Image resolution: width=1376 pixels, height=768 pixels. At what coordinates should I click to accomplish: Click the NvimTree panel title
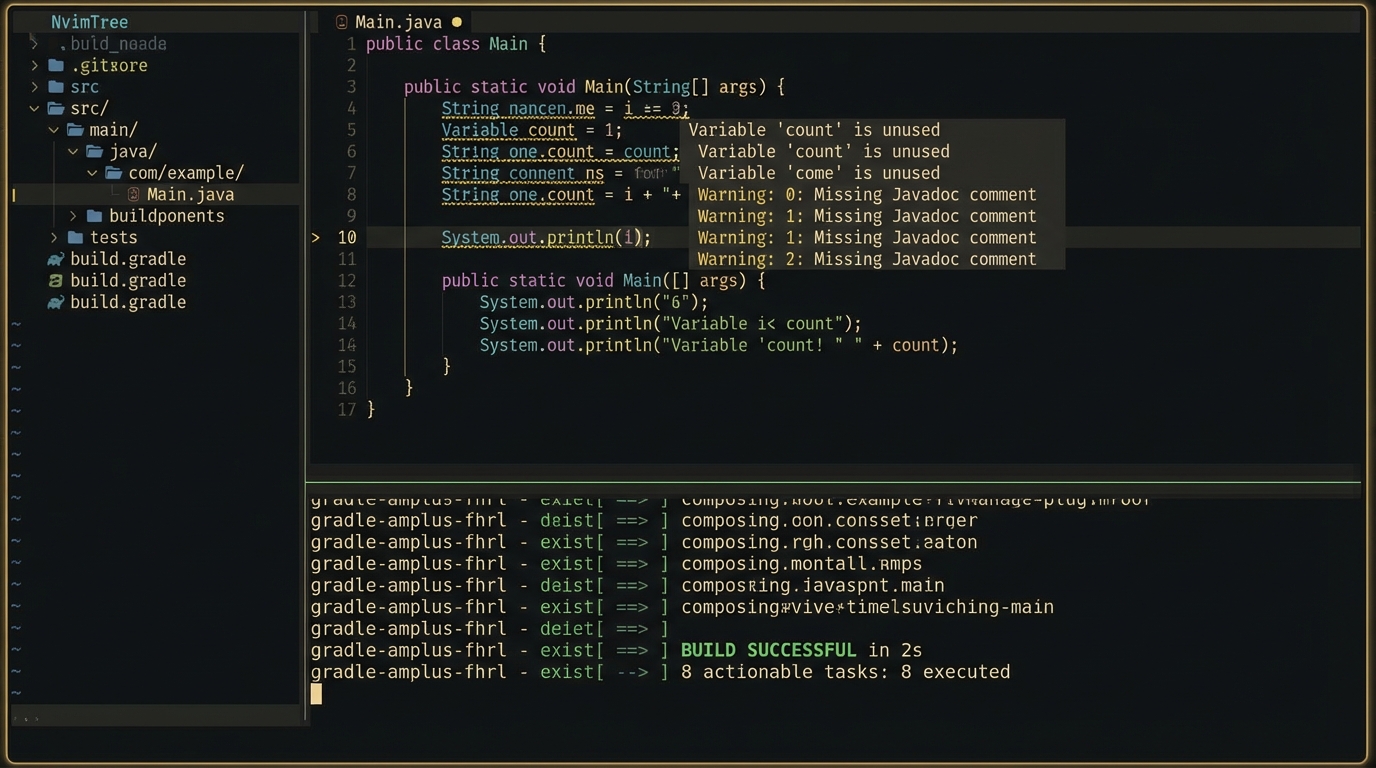pos(89,22)
